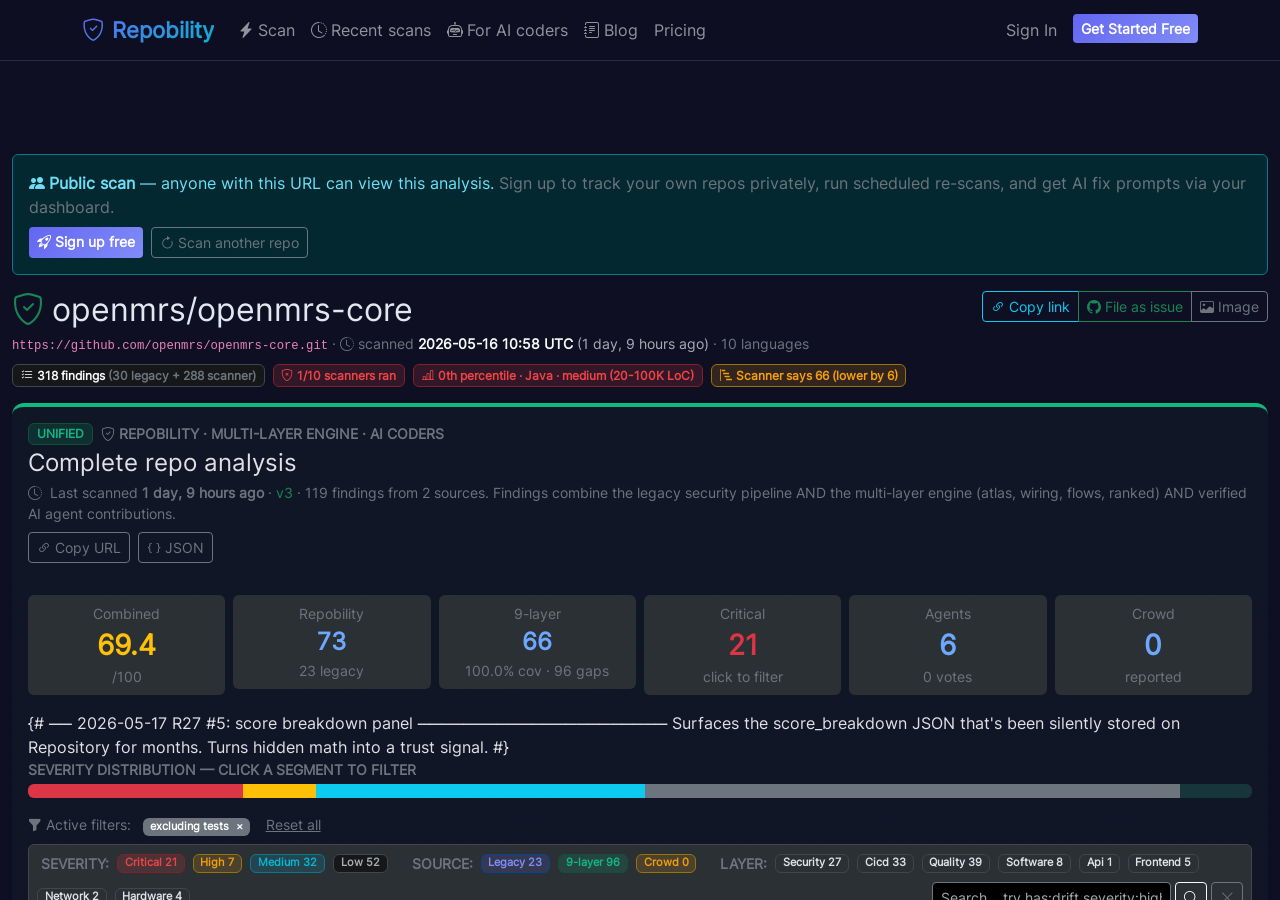Click the yellow high severity bar segment
The image size is (1280, 900).
click(x=279, y=791)
